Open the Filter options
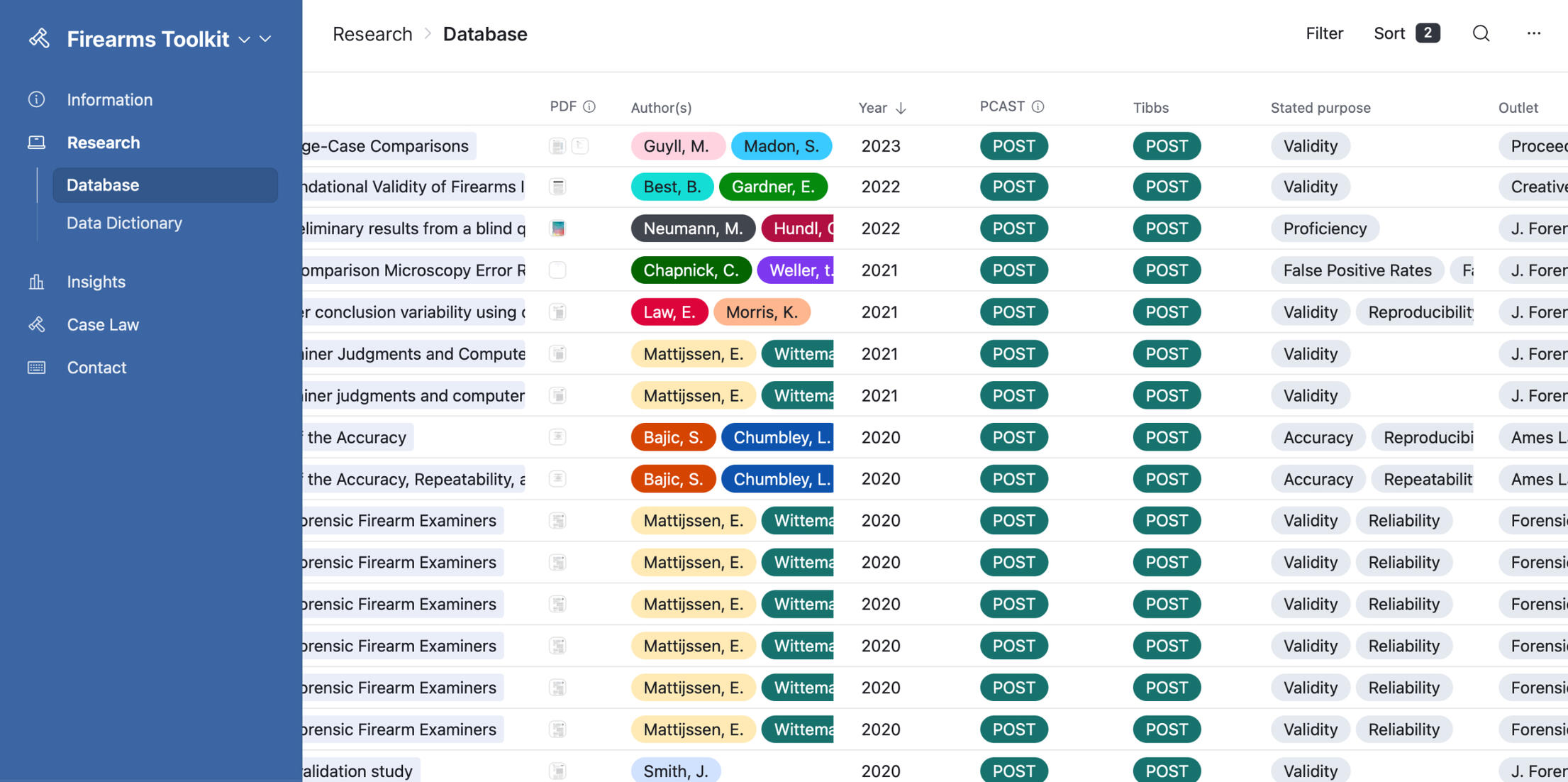Screen dimensions: 1568x782 (1324, 33)
